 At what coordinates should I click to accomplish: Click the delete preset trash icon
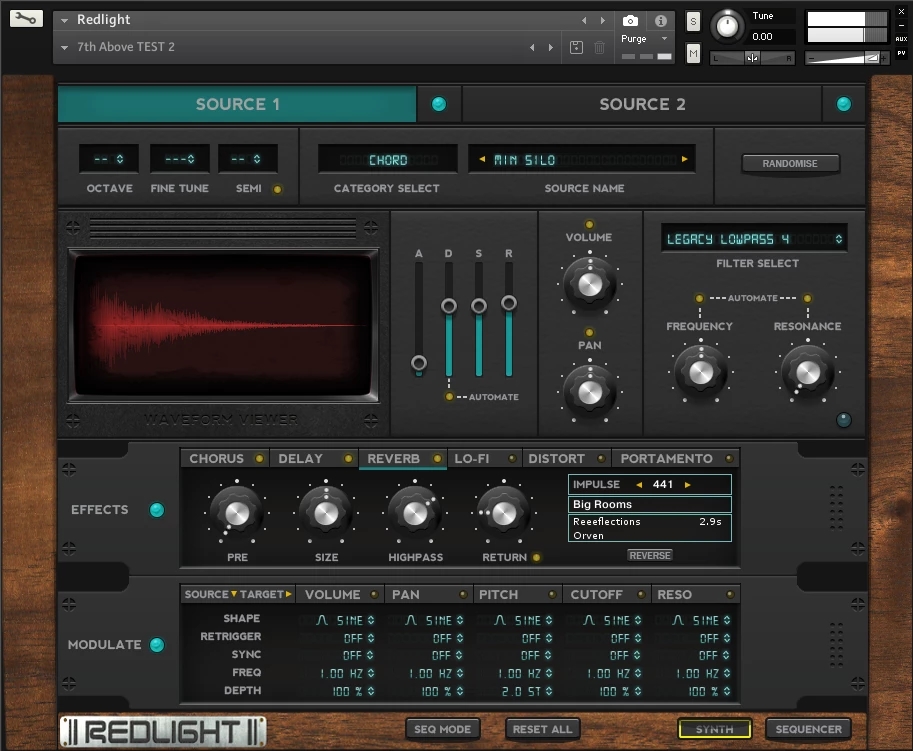(x=599, y=47)
